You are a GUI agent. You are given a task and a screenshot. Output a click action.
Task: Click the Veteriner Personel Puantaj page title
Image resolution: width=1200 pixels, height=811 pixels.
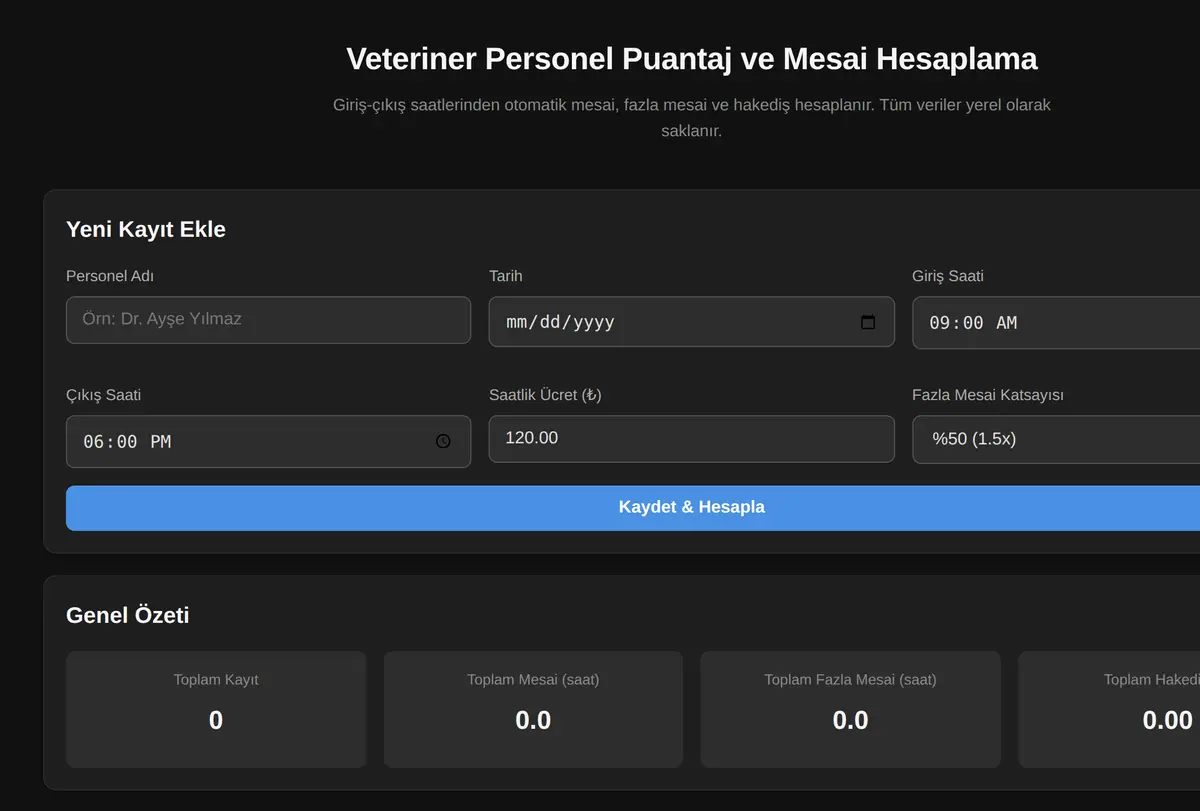(x=692, y=59)
